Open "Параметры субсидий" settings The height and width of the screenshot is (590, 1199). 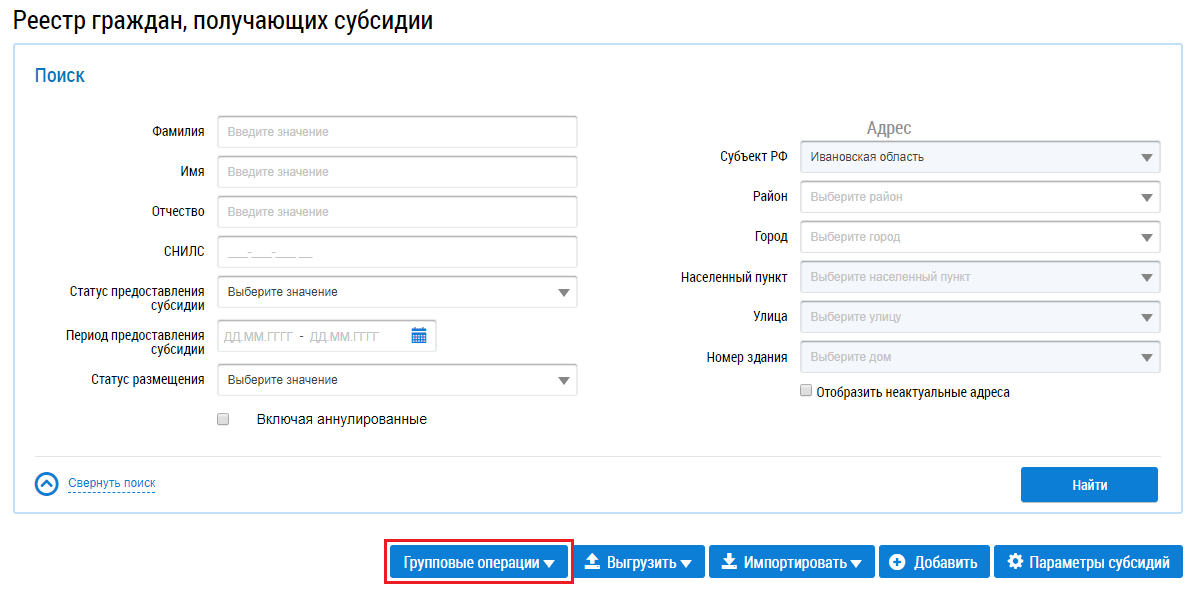(1088, 562)
